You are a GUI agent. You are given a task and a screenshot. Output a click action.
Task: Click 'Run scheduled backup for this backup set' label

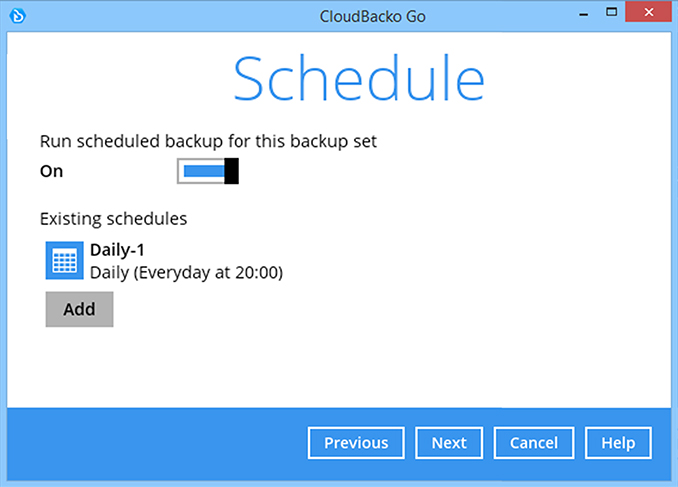pyautogui.click(x=208, y=141)
